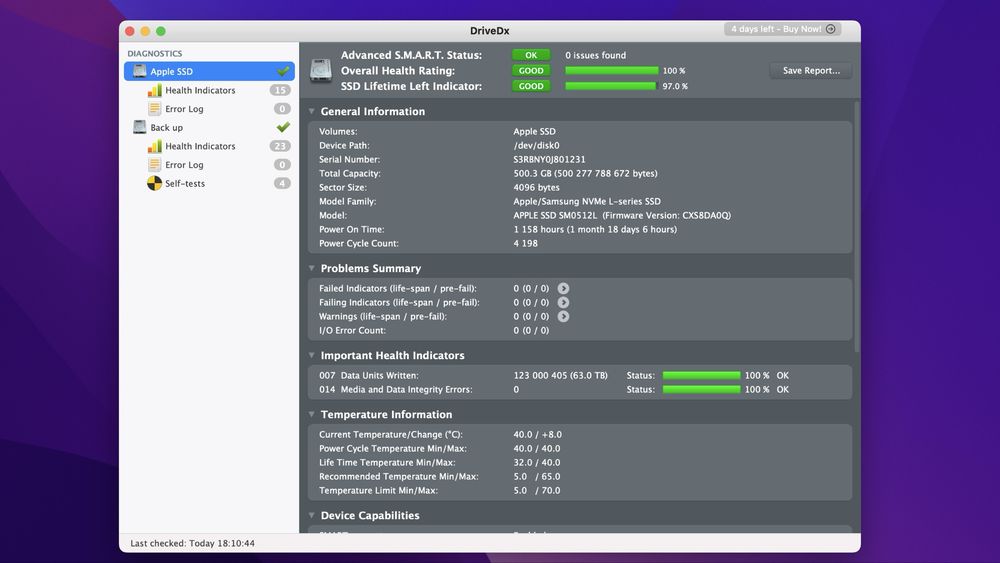Click GOOD badge for SSD Lifetime Left
The height and width of the screenshot is (563, 1000).
tap(531, 86)
